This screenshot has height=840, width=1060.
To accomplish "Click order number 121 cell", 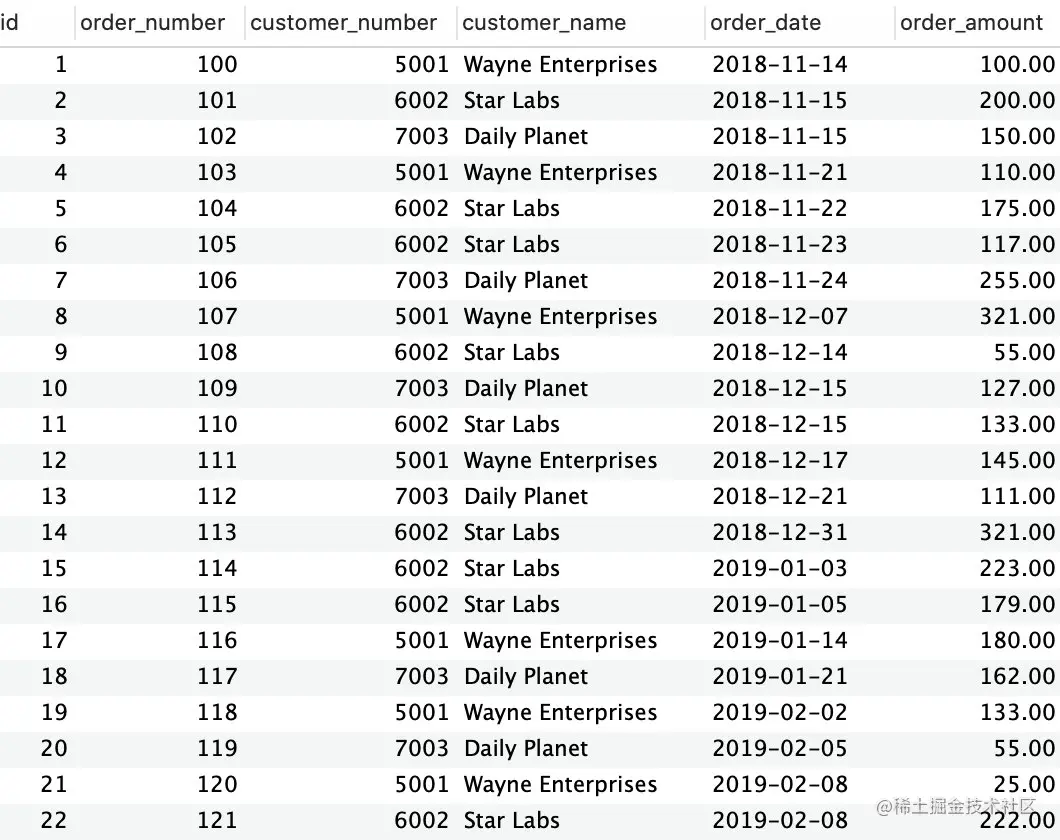I will (217, 820).
